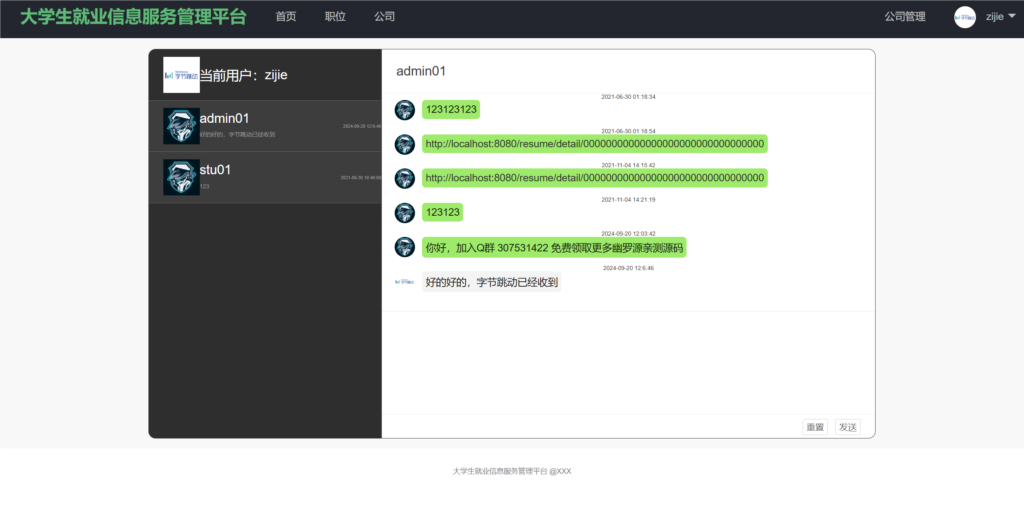Viewport: 1024px width, 531px height.
Task: Click the message input area
Action: click(628, 363)
